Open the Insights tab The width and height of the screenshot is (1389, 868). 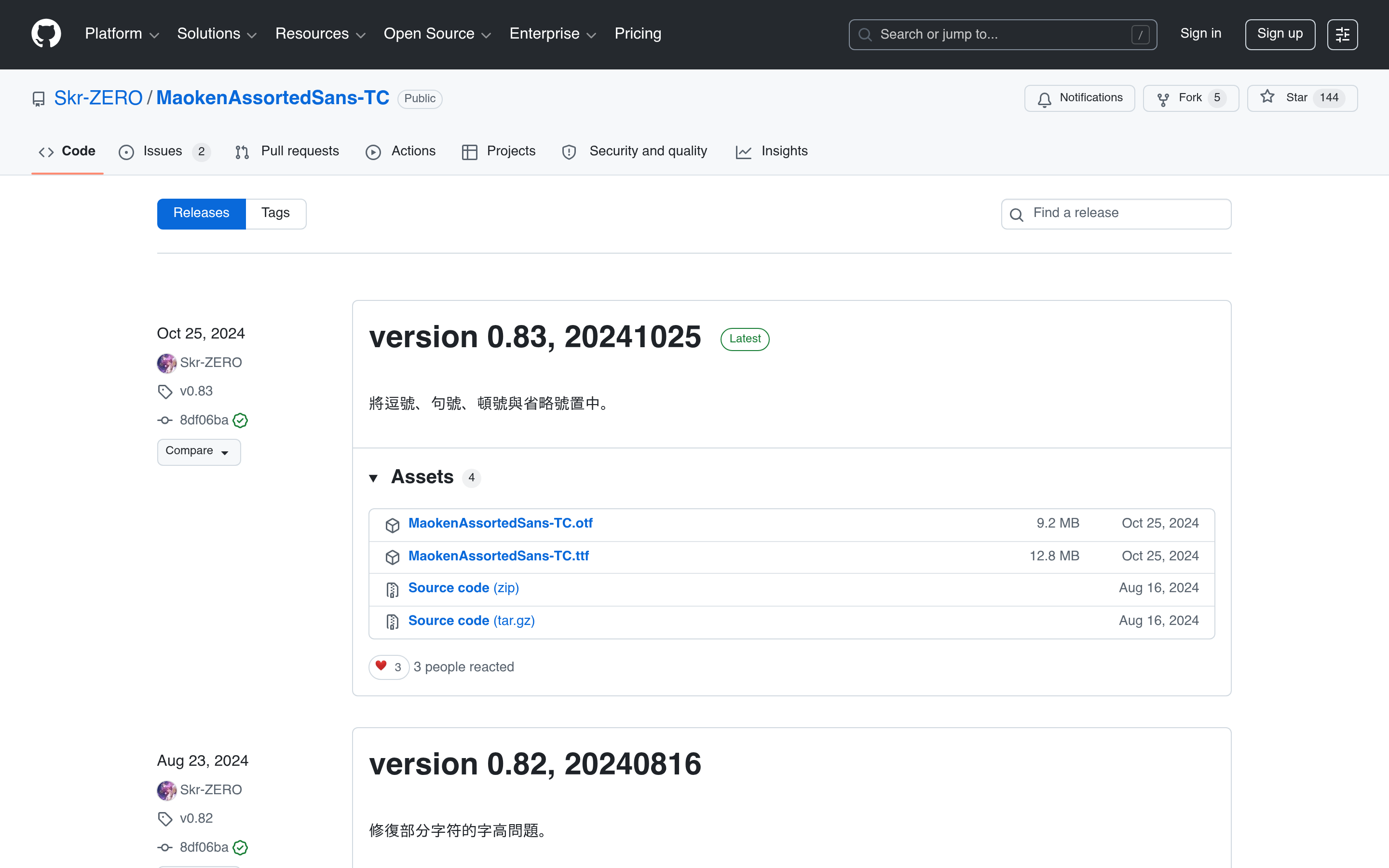coord(771,151)
